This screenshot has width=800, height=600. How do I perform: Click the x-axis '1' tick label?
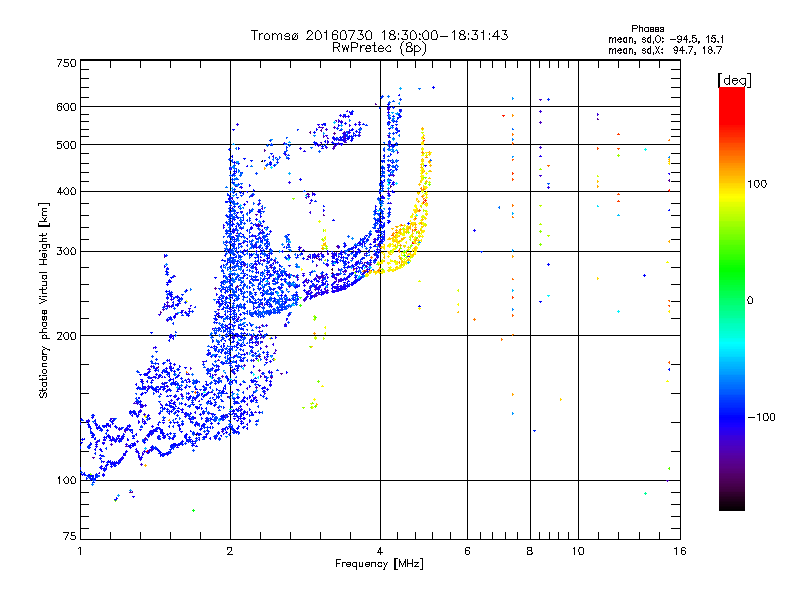(80, 551)
